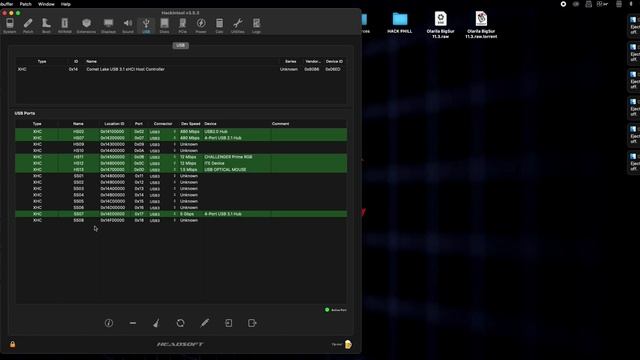640x360 pixels.
Task: Select the Comet Lake USB 3.1 xHCI controller row
Action: coord(181,69)
